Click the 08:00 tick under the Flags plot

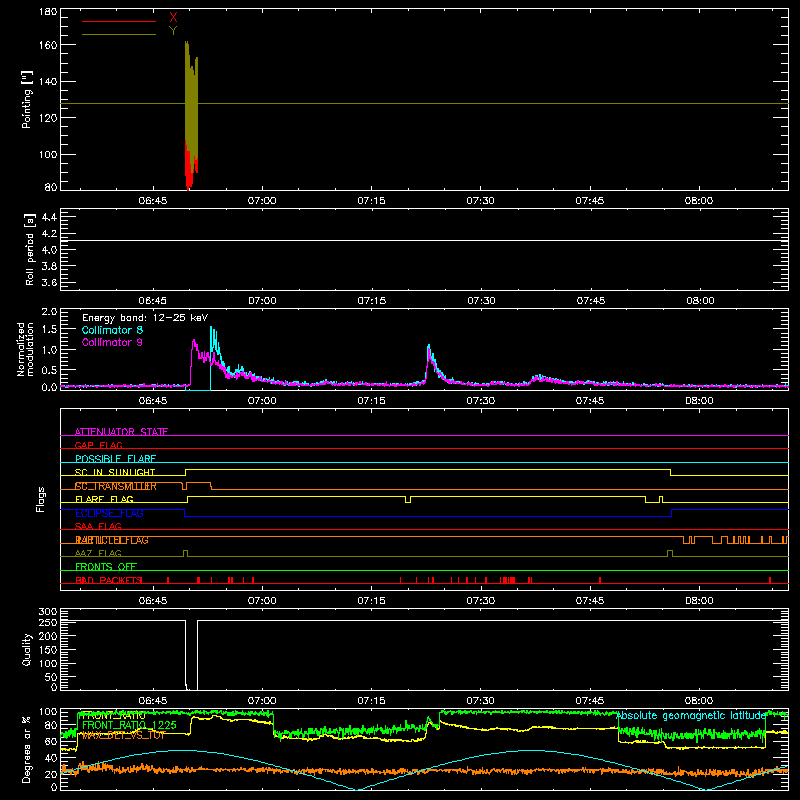pos(699,601)
